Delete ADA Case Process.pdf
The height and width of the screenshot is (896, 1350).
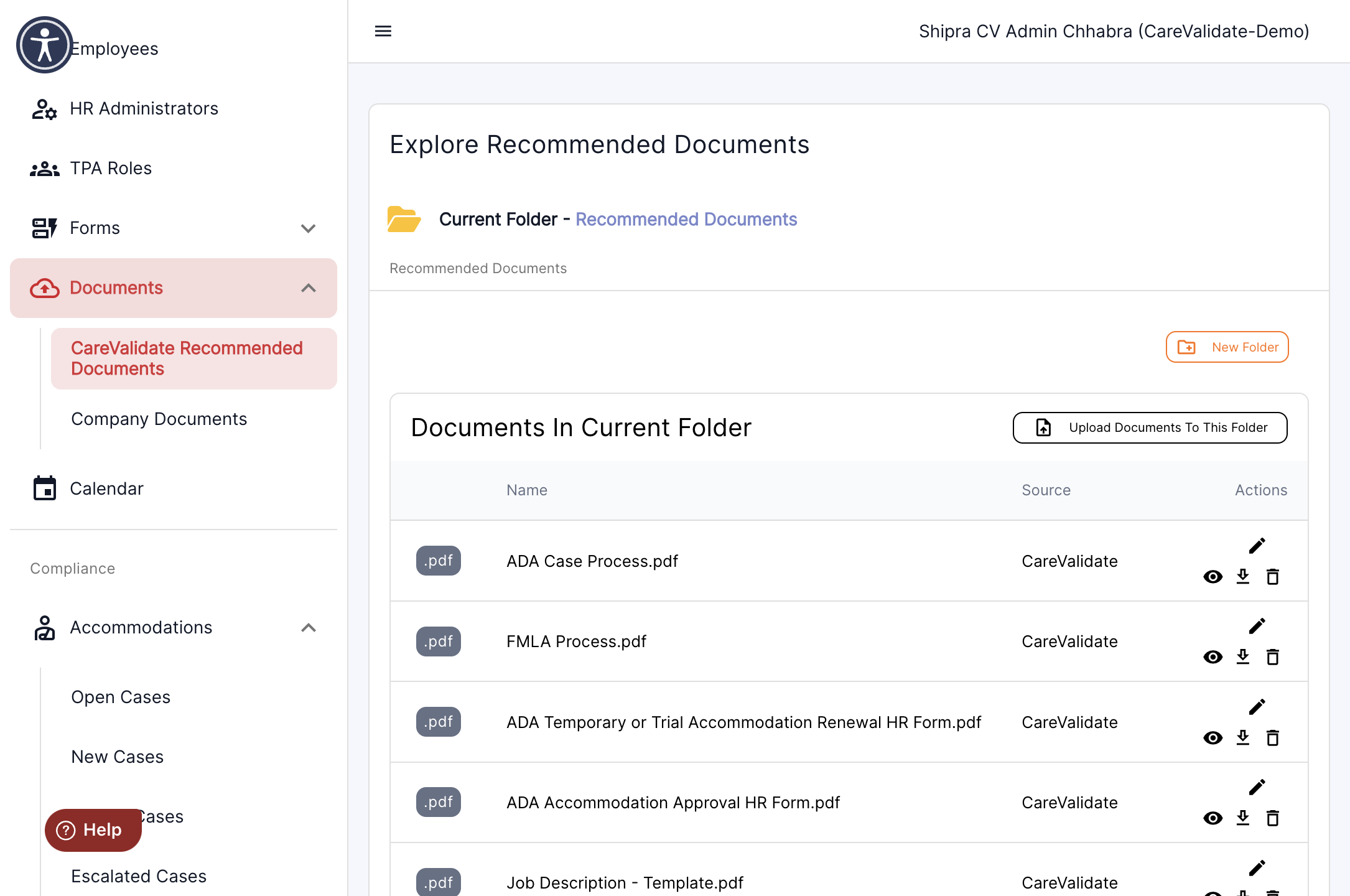tap(1273, 577)
